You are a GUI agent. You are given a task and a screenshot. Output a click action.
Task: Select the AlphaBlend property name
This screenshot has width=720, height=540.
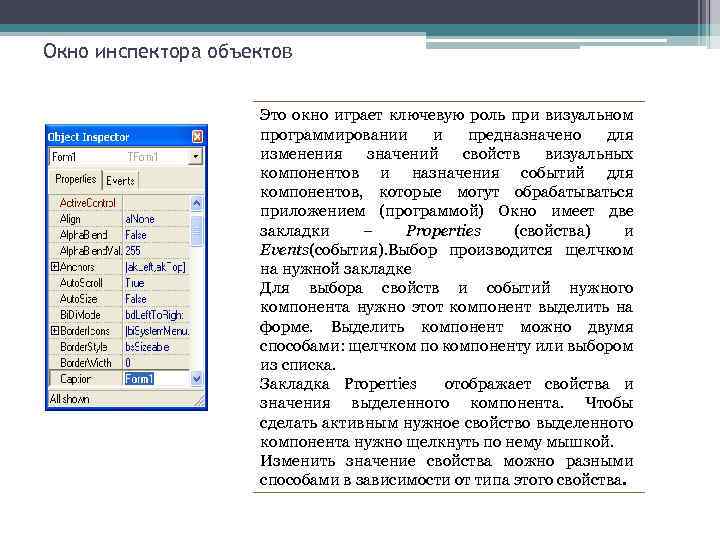tap(83, 235)
